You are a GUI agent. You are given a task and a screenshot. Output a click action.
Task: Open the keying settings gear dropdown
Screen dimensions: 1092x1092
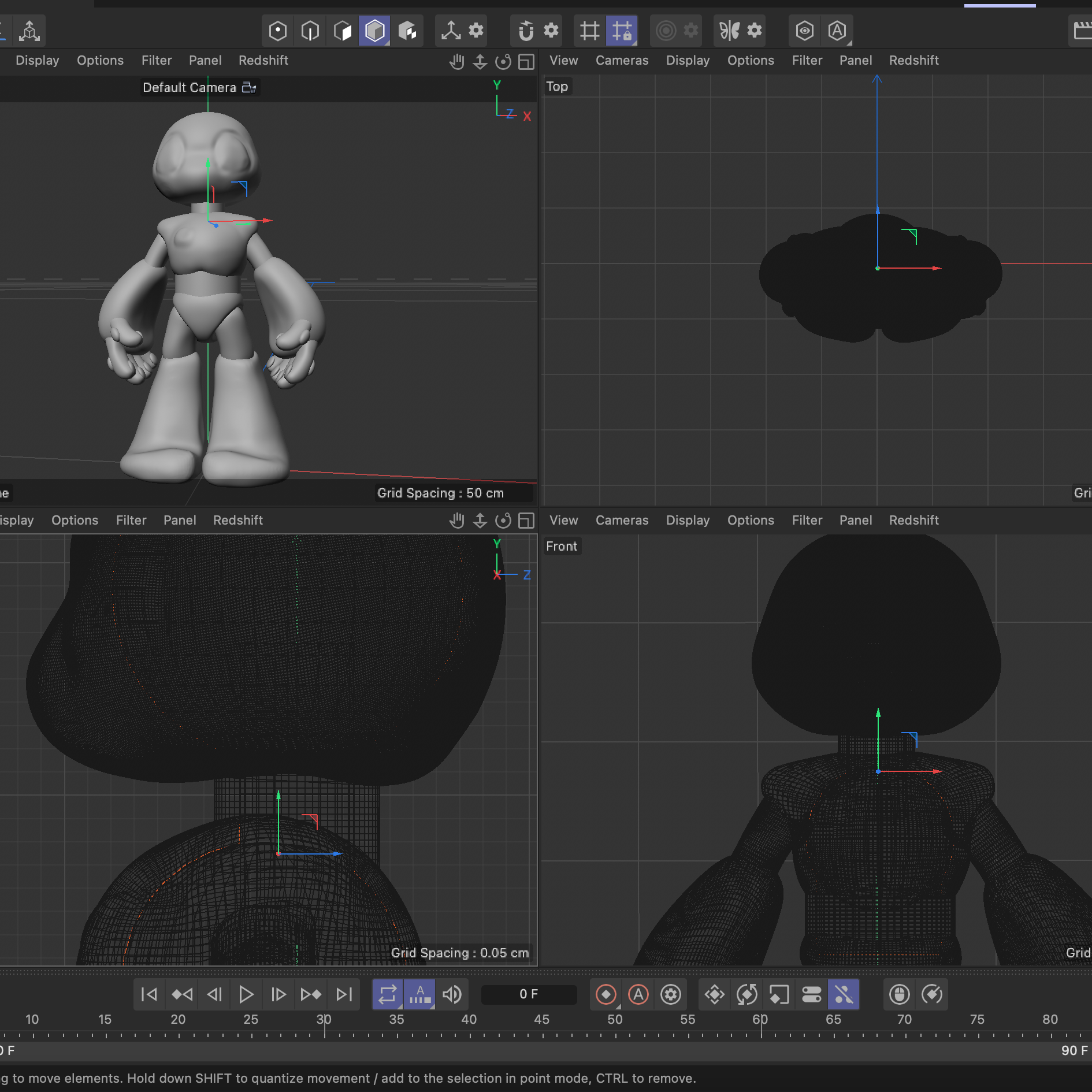coord(671,995)
